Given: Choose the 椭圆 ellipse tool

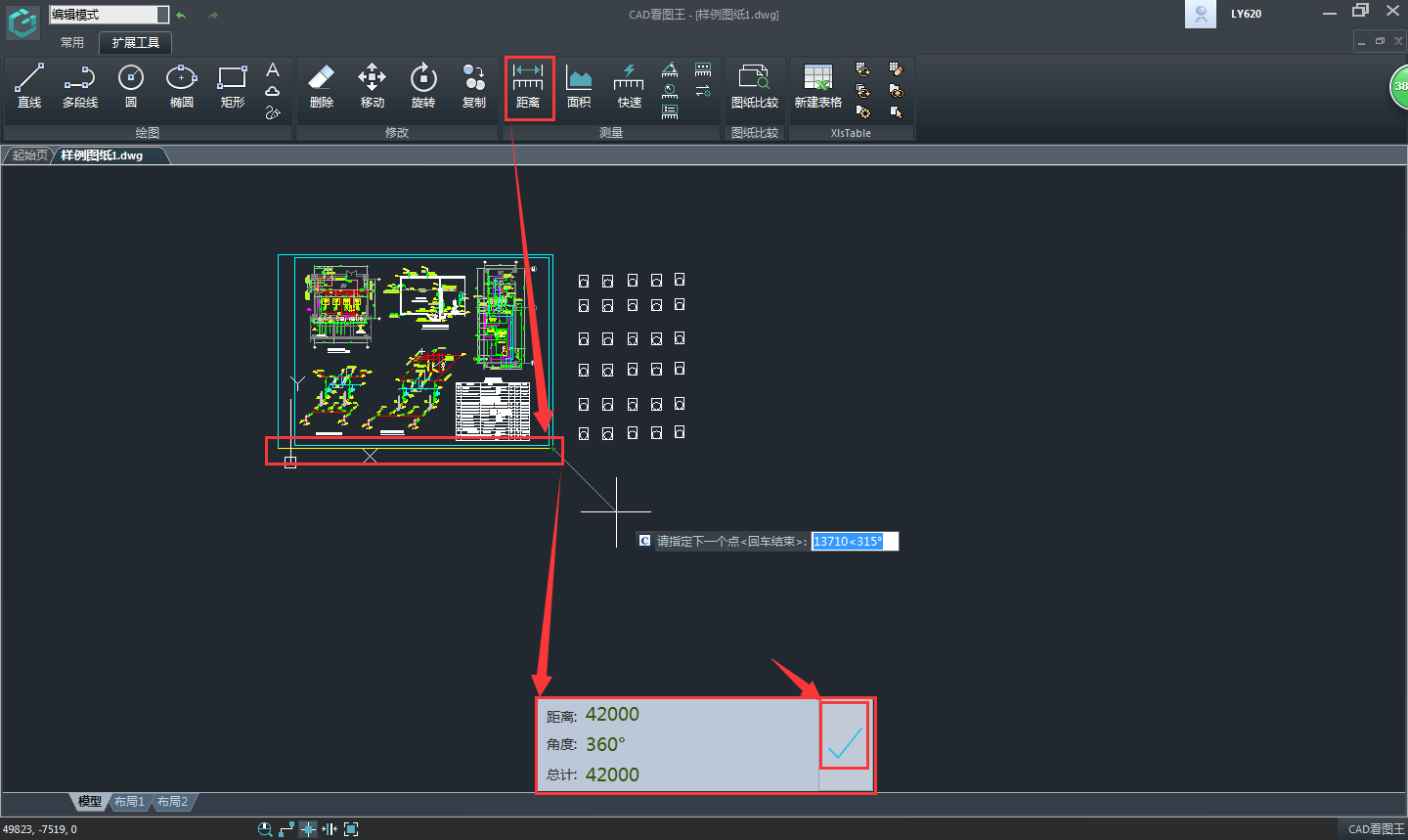Looking at the screenshot, I should point(181,85).
